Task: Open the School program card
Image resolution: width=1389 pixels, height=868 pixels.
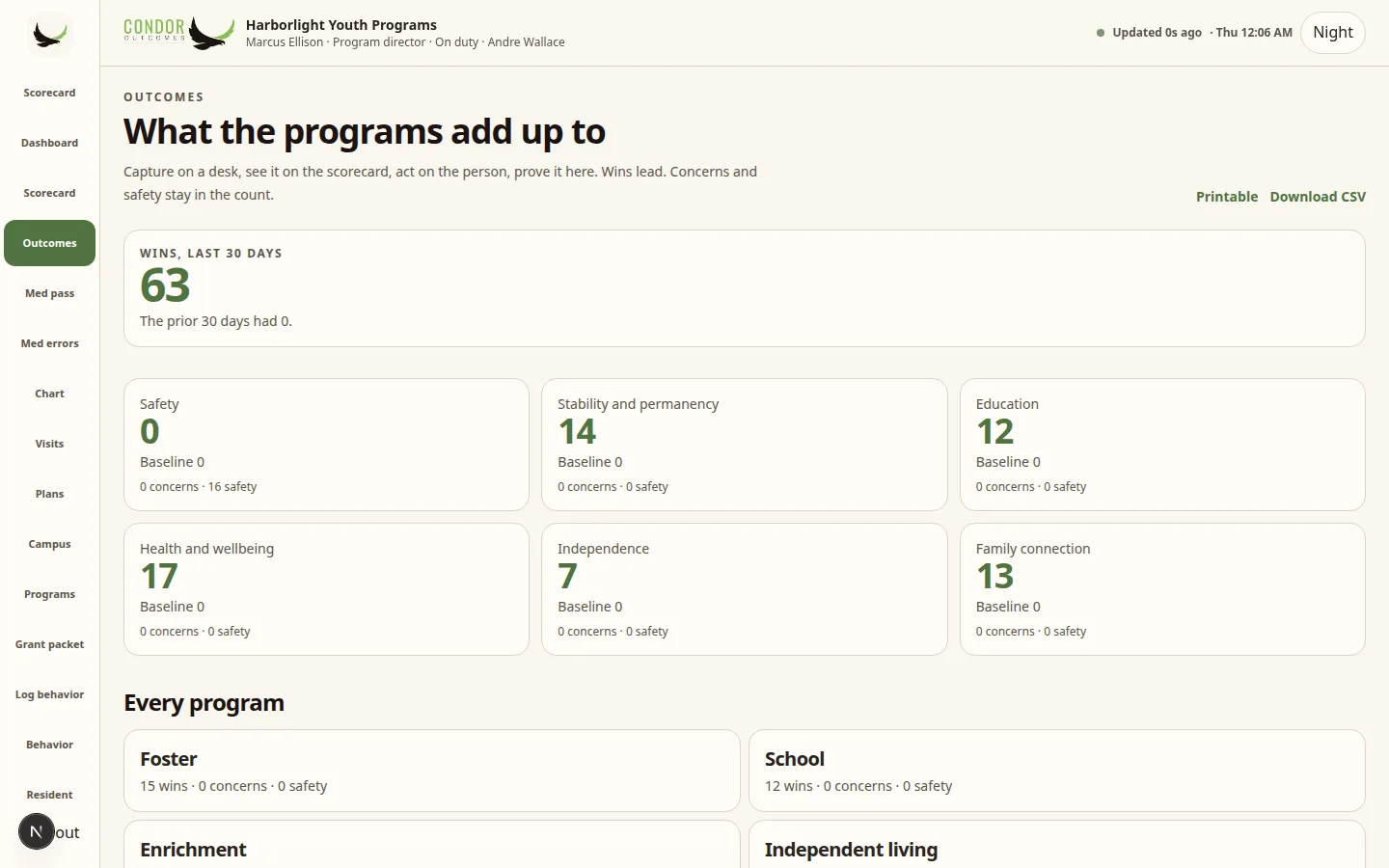Action: pos(1057,771)
